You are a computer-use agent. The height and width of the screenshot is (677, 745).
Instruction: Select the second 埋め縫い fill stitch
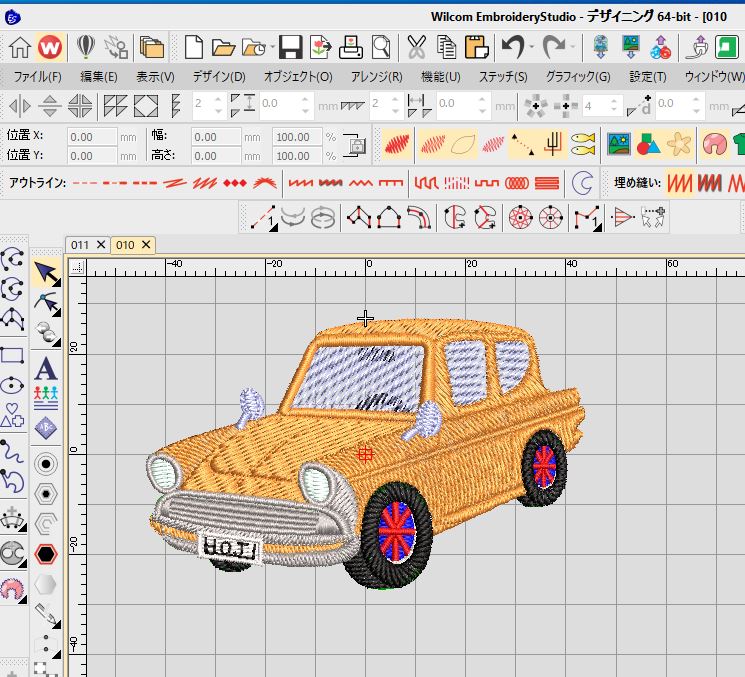pos(709,183)
